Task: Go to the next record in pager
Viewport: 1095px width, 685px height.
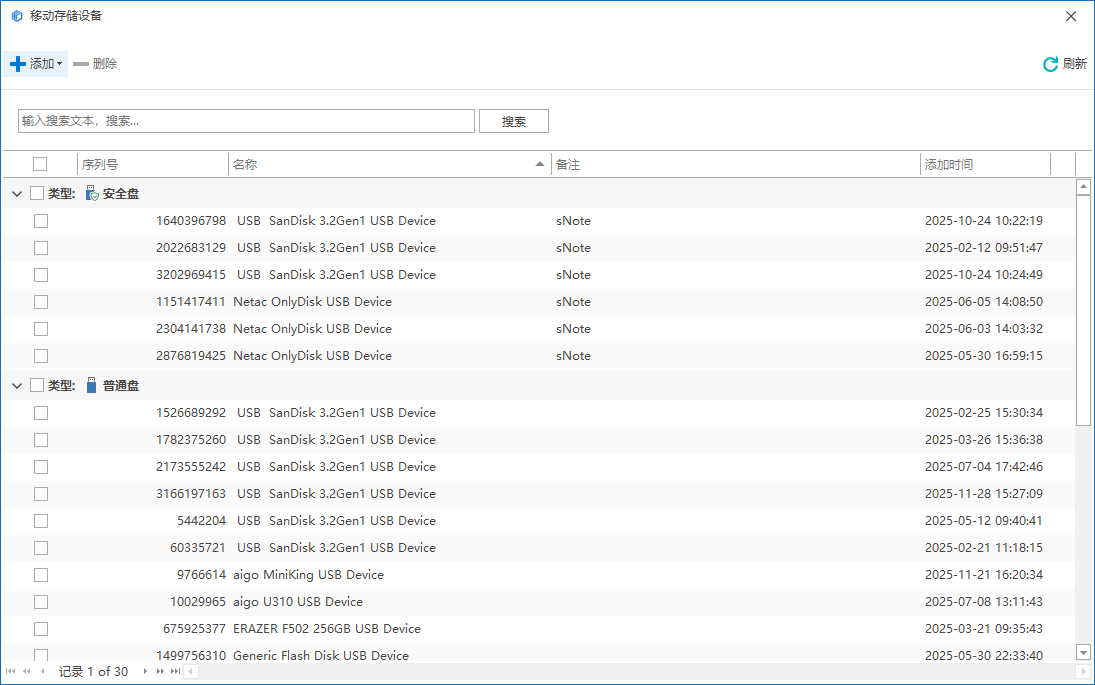Action: pos(145,671)
